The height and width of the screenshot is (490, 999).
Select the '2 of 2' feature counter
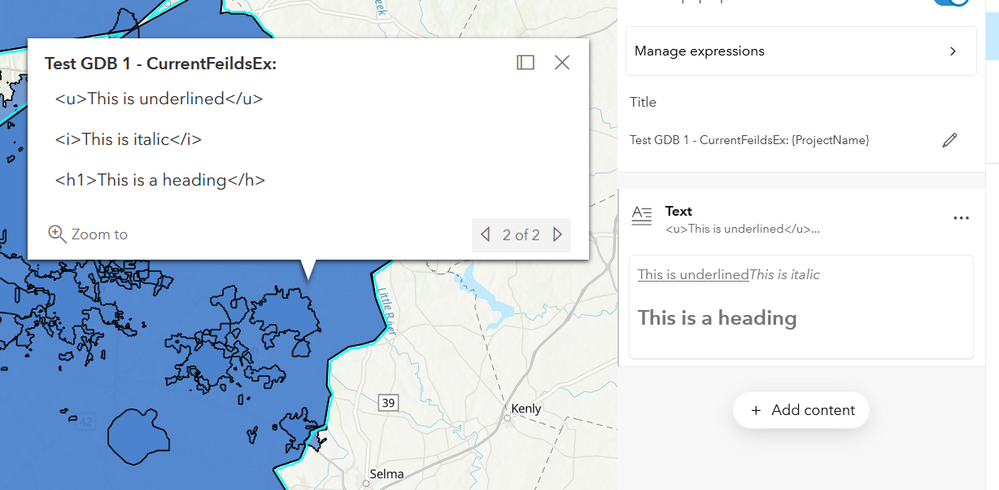click(x=521, y=235)
